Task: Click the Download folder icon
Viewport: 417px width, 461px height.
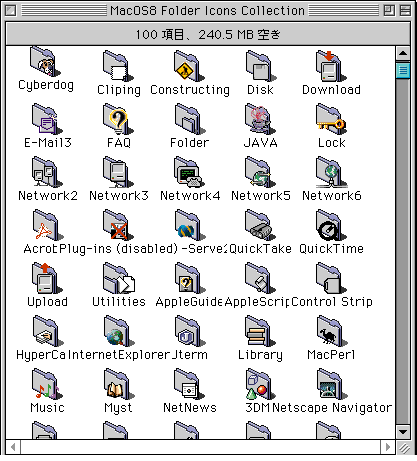Action: pyautogui.click(x=331, y=66)
